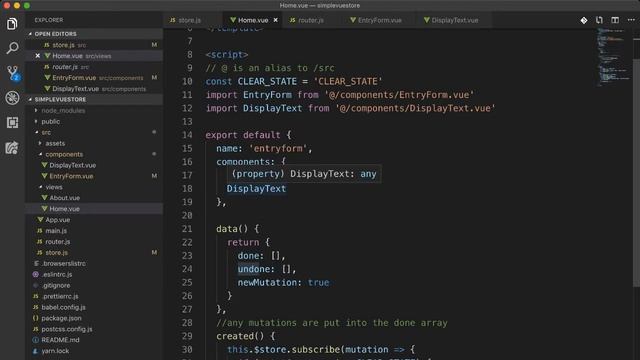Open the Debug view in activity bar
The width and height of the screenshot is (640, 360).
(x=12, y=98)
